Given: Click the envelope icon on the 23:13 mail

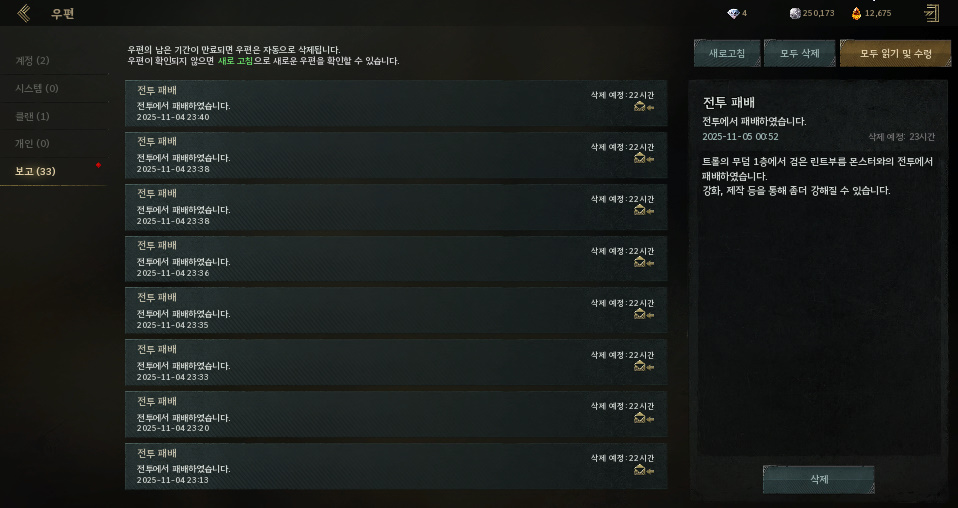Looking at the screenshot, I should [640, 470].
